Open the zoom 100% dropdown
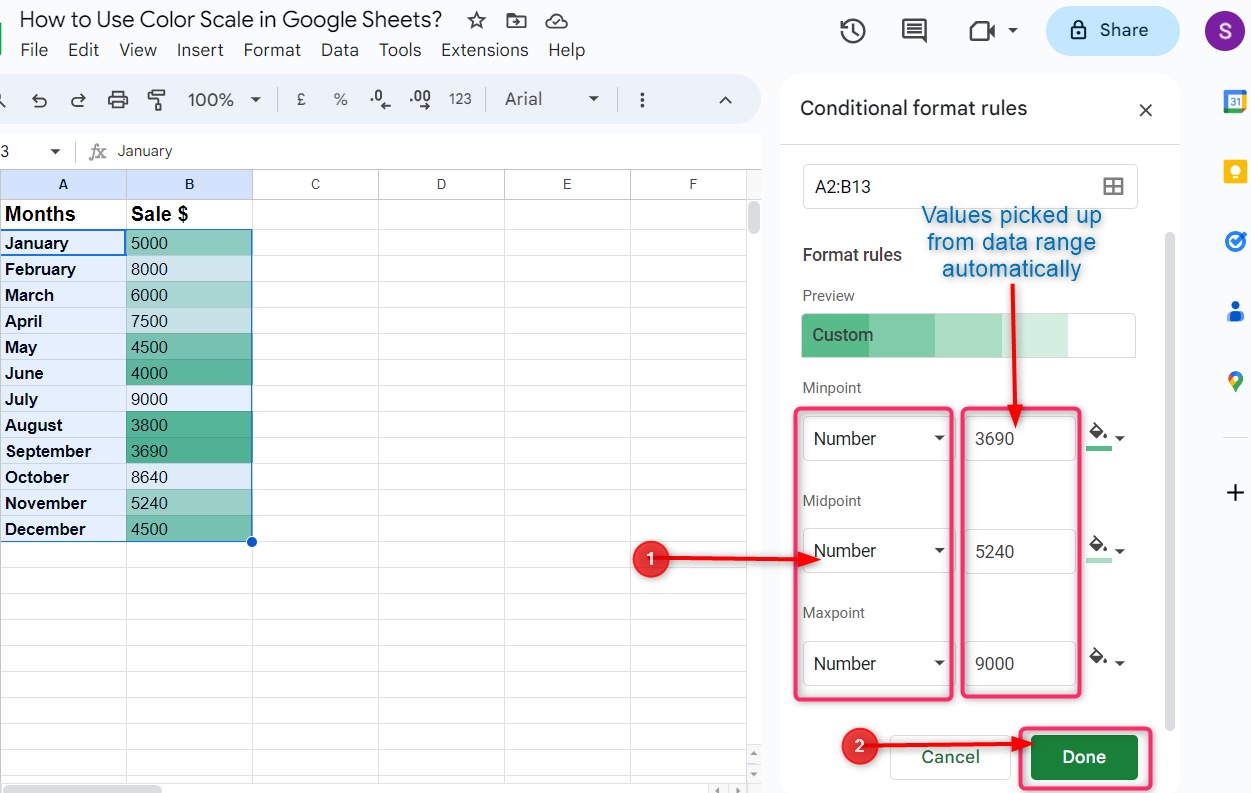Screen dimensions: 1251x793 point(224,99)
